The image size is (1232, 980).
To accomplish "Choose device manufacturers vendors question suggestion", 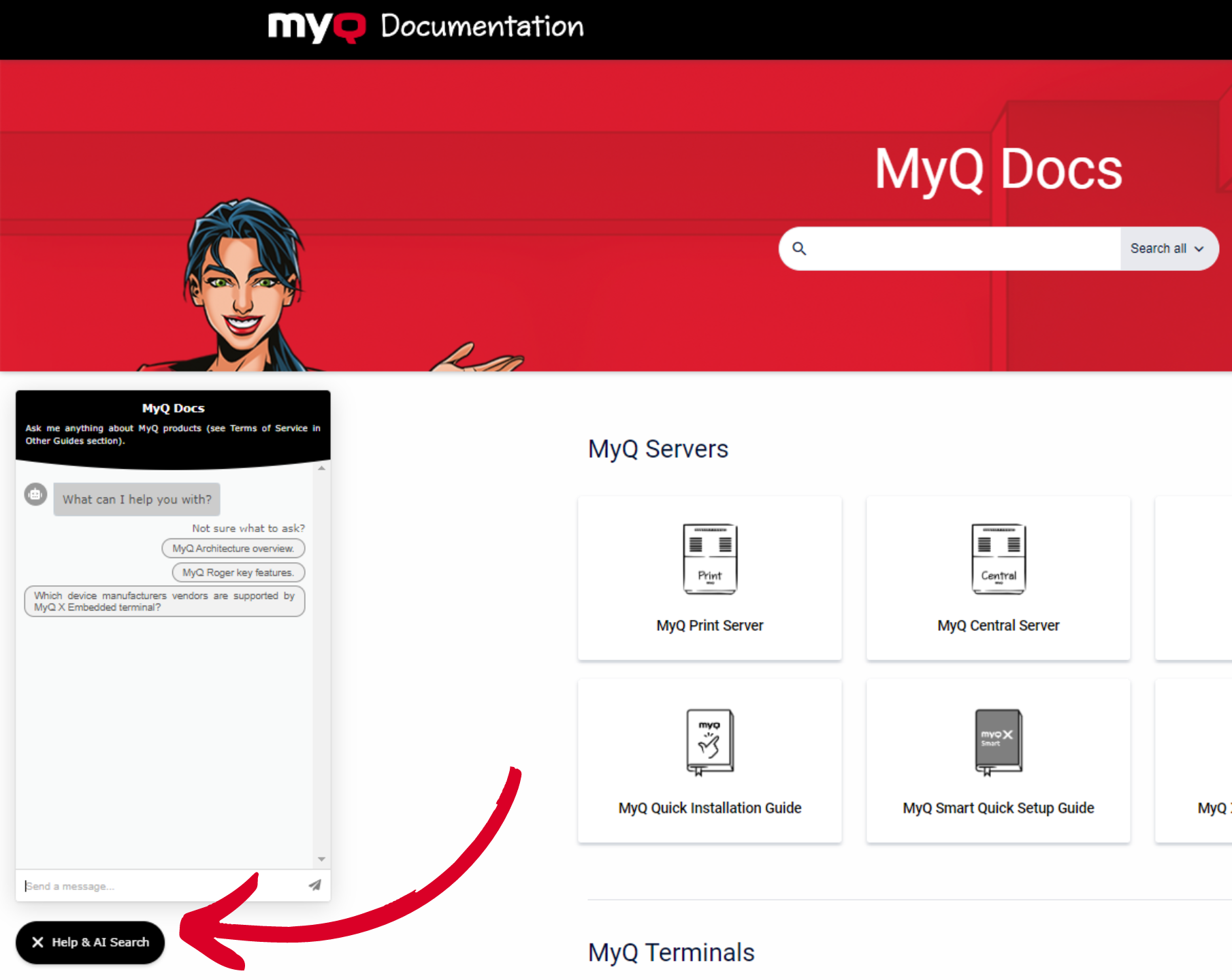I will pos(165,601).
